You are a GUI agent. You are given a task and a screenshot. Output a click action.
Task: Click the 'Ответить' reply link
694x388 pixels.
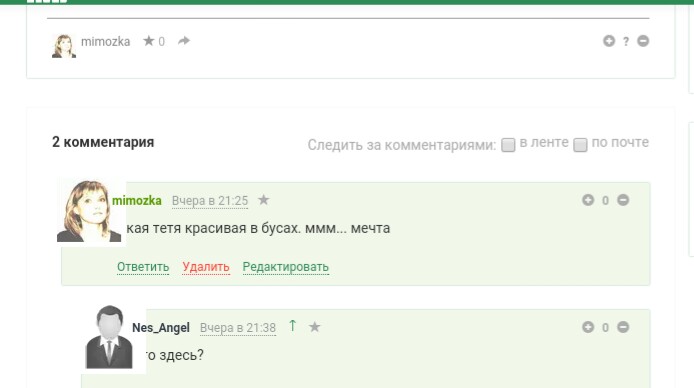(x=143, y=267)
